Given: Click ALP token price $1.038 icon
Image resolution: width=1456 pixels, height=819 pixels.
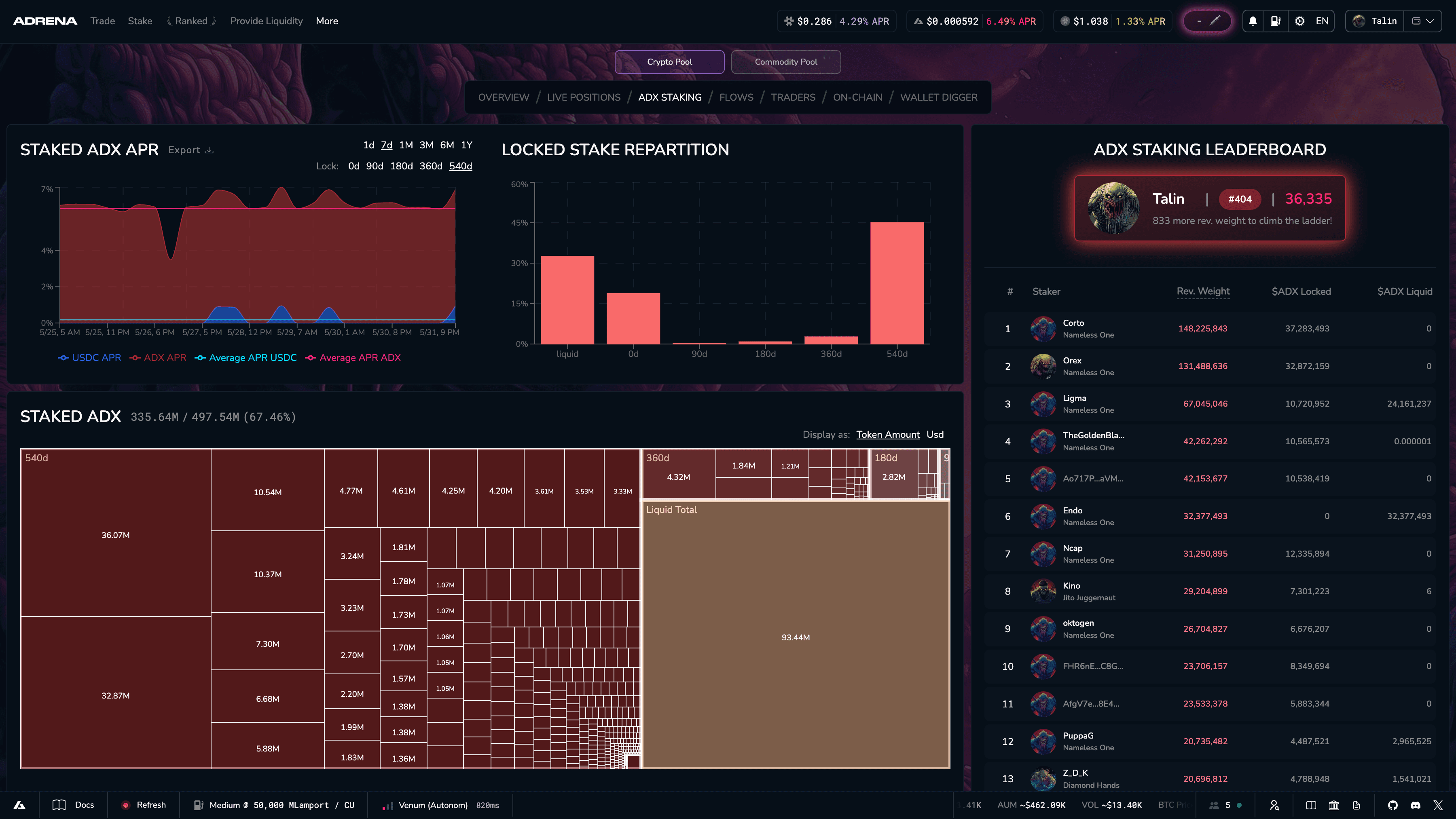Looking at the screenshot, I should (1065, 21).
